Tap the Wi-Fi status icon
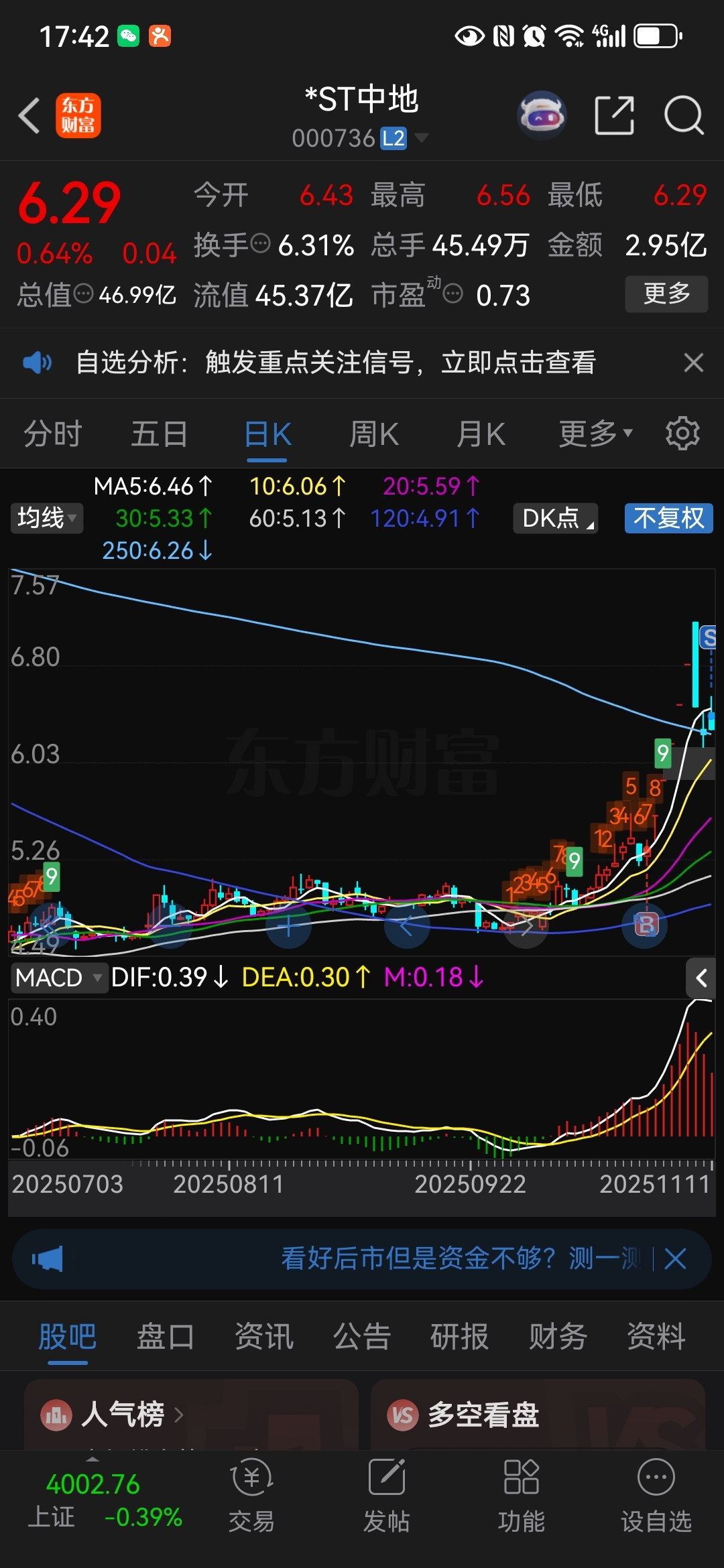Screen dimensions: 724x1568 click(570, 36)
